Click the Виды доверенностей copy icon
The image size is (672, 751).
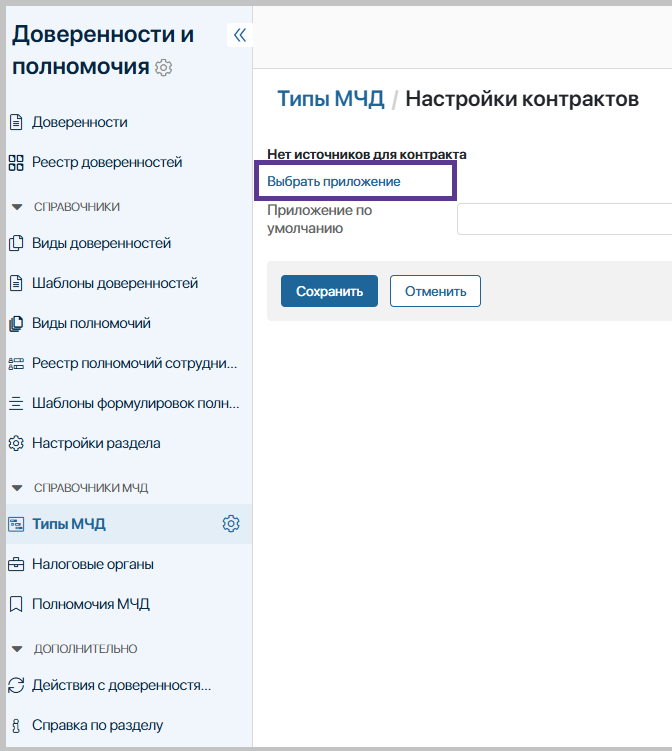click(x=16, y=243)
